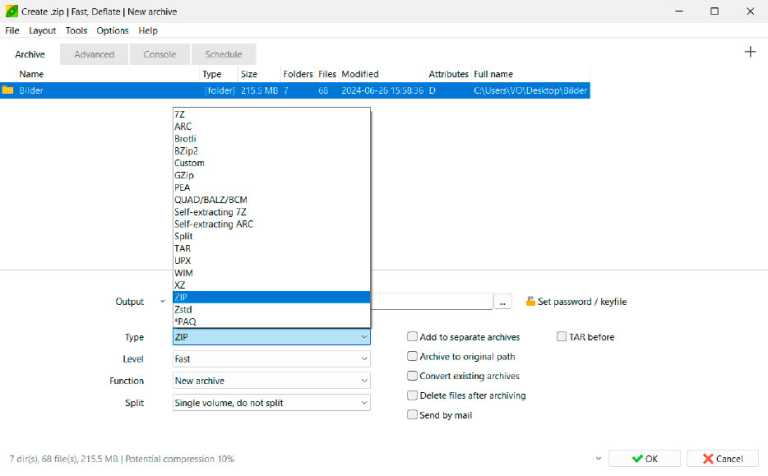Enable Add to separate archives
Screen dimensions: 768x476
pos(412,337)
